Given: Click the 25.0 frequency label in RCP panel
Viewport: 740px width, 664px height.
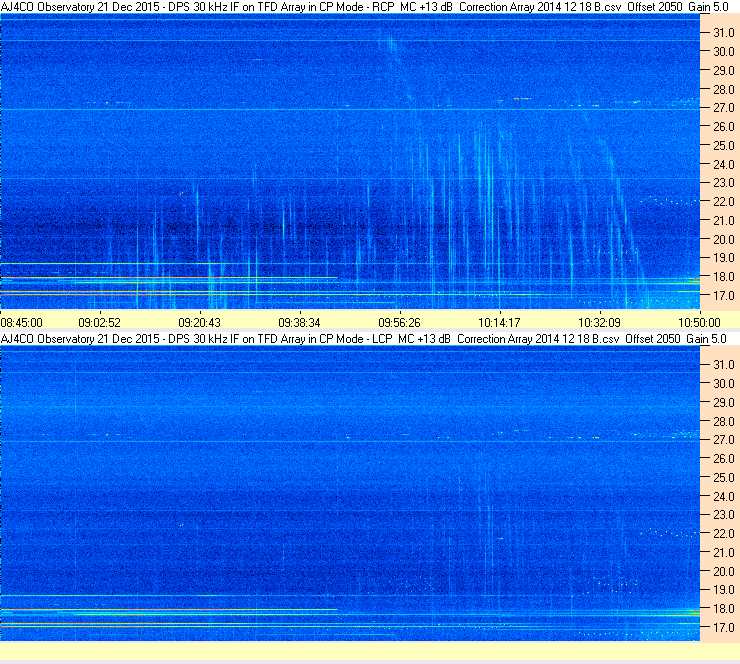Looking at the screenshot, I should tap(724, 146).
